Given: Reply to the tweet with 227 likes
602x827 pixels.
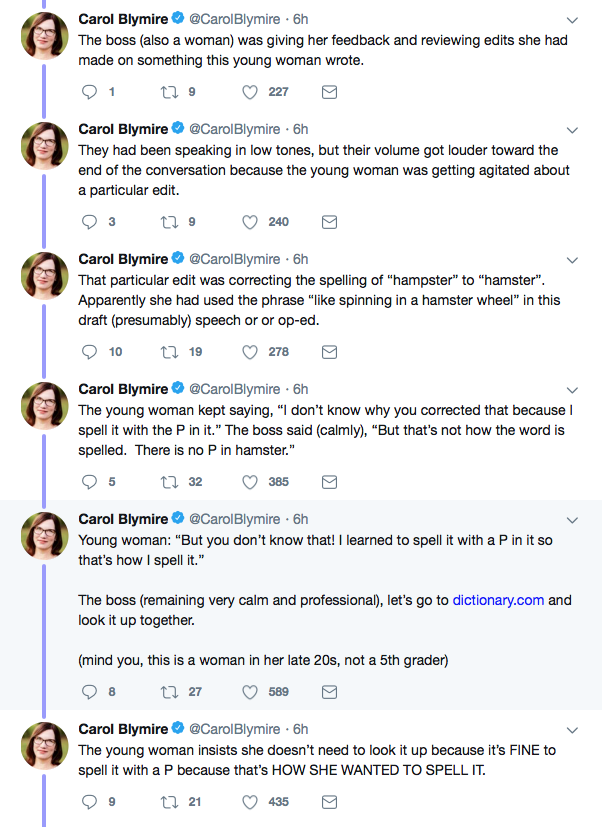Looking at the screenshot, I should click(89, 92).
